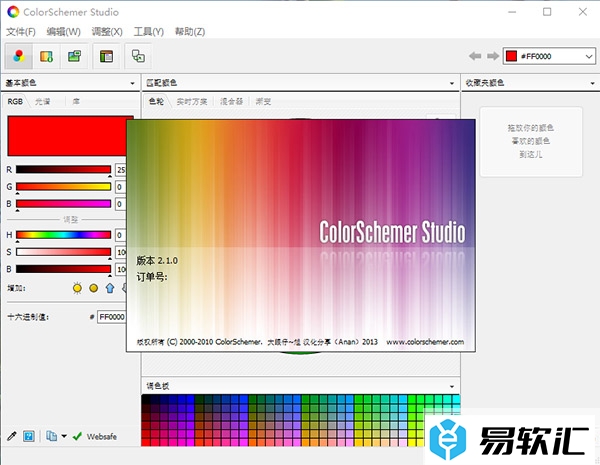Switch to the 色轮 tab

point(156,101)
